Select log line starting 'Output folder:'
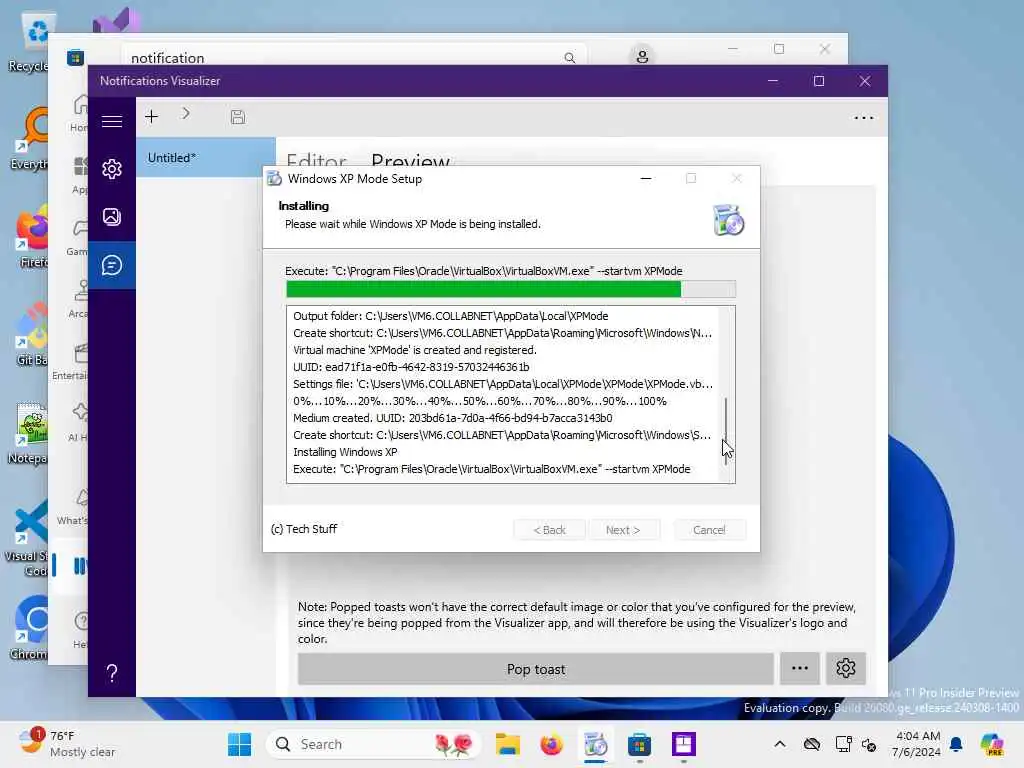 pyautogui.click(x=451, y=316)
